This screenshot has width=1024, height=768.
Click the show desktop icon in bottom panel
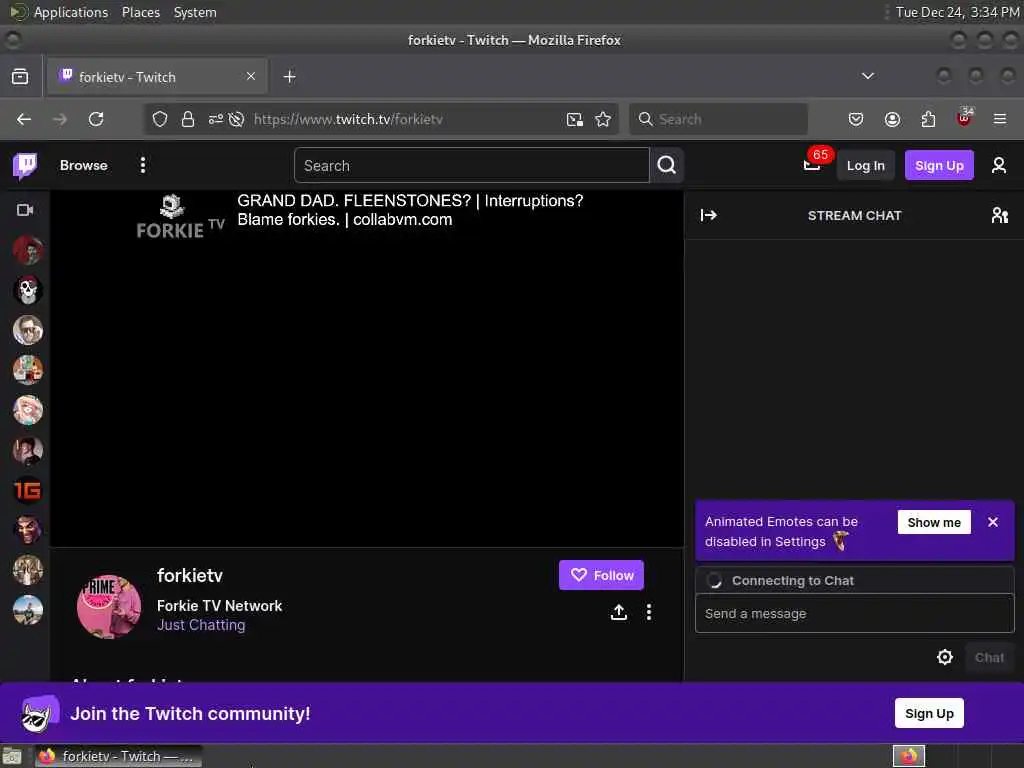coord(12,756)
